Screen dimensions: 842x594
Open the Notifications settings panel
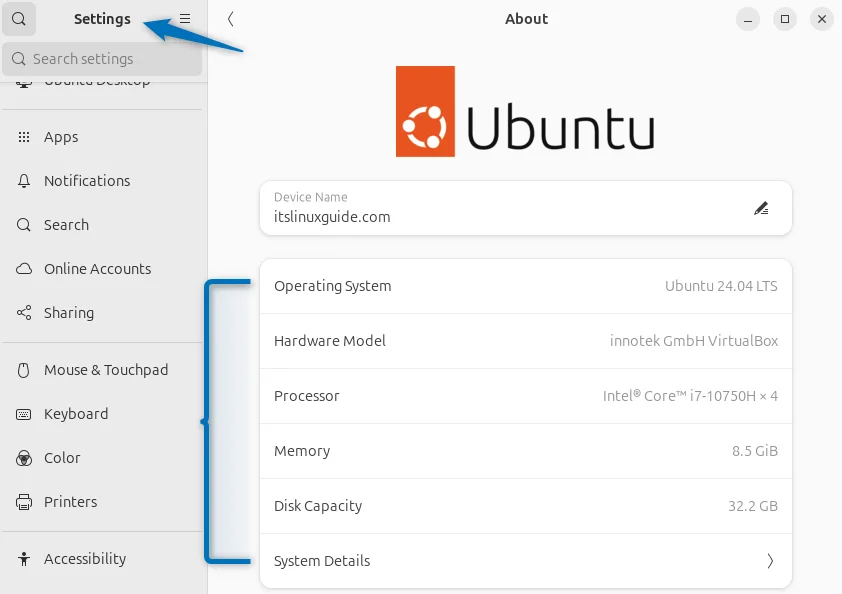coord(102,181)
